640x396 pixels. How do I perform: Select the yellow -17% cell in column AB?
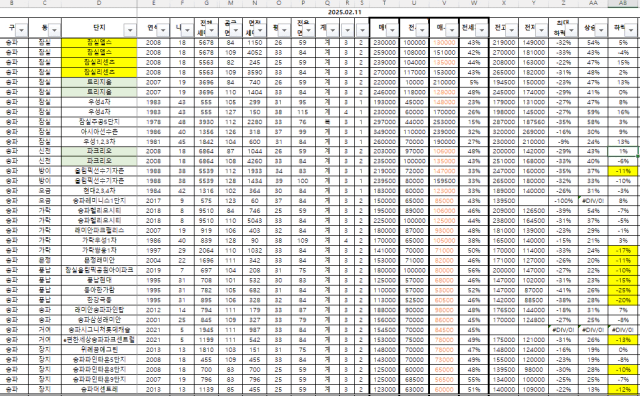point(623,250)
